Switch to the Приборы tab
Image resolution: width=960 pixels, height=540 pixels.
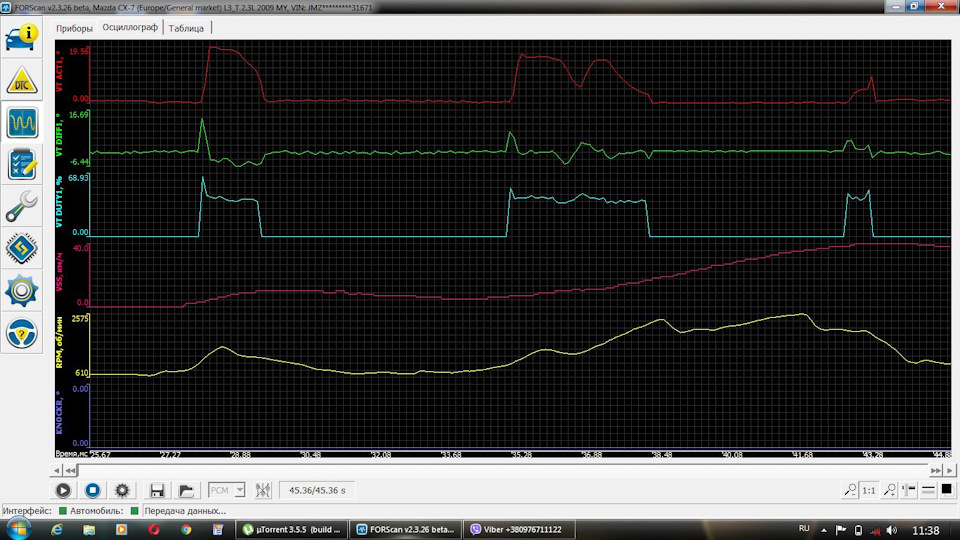[74, 28]
